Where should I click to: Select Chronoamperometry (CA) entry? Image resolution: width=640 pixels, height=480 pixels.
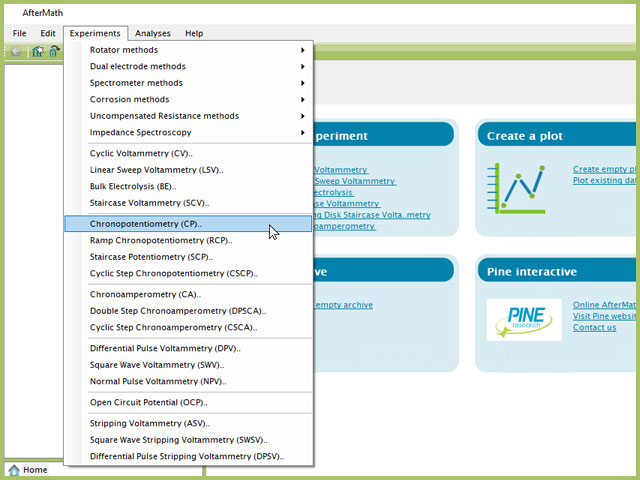(x=189, y=294)
